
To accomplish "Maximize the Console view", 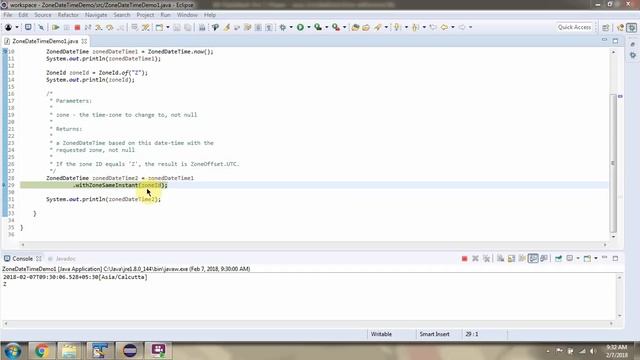I will [x=616, y=258].
